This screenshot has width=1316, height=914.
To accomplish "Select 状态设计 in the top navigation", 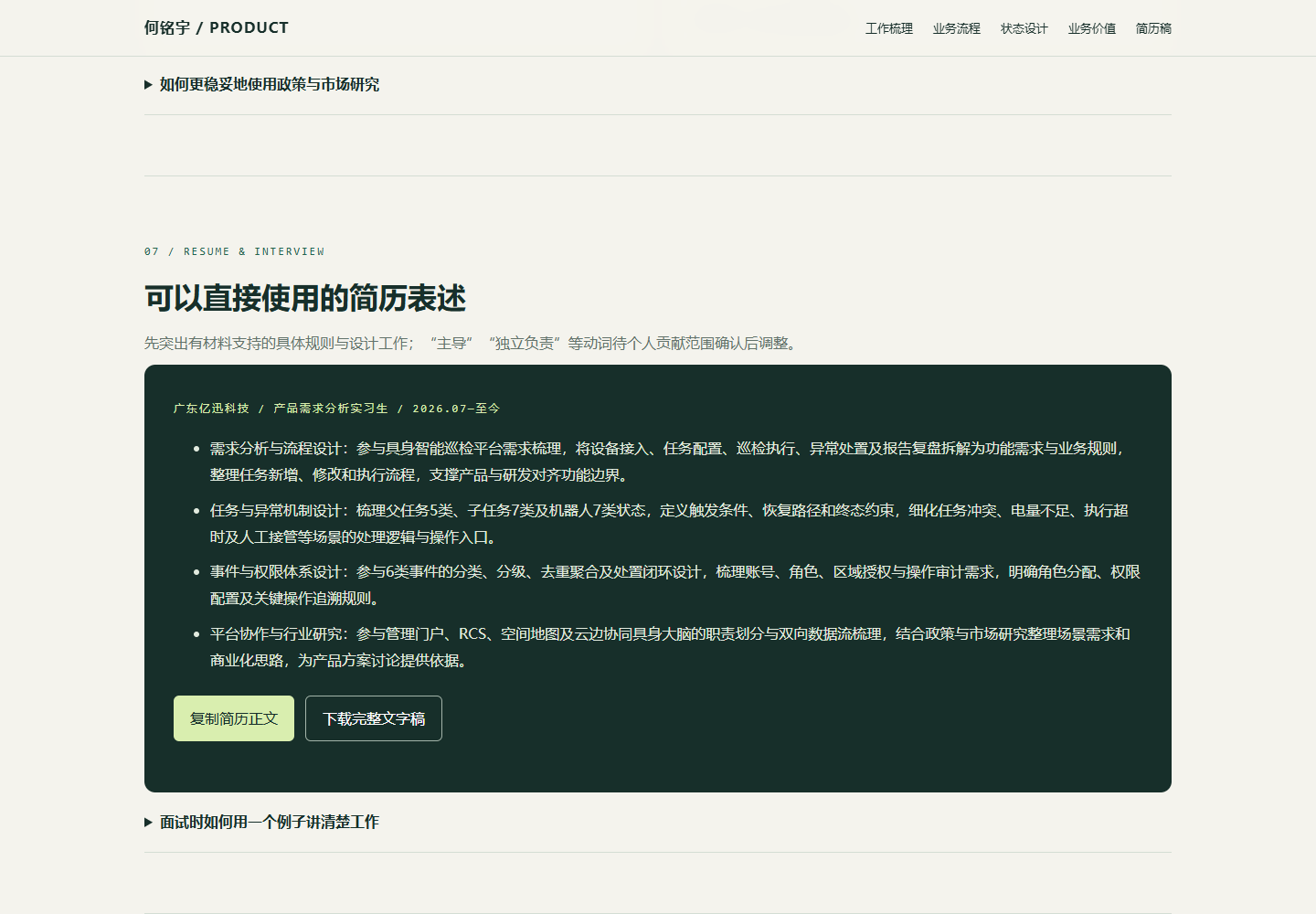I will pyautogui.click(x=1024, y=28).
